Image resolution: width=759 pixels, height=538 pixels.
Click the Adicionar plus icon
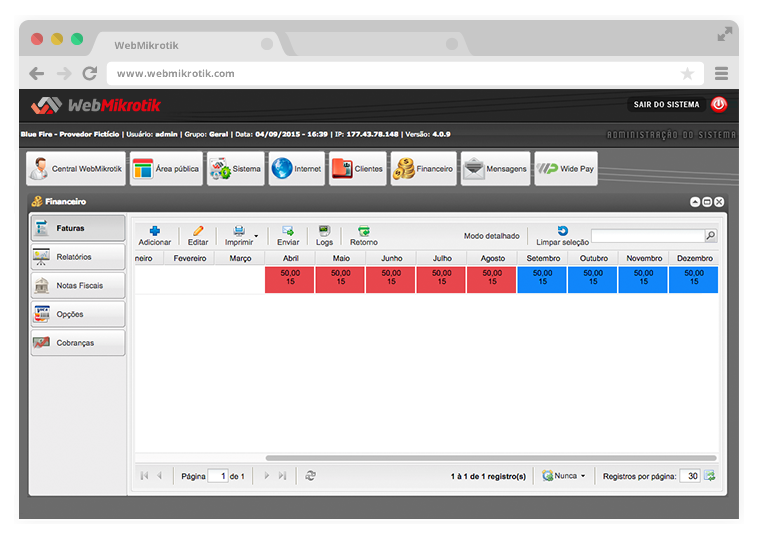(x=154, y=230)
